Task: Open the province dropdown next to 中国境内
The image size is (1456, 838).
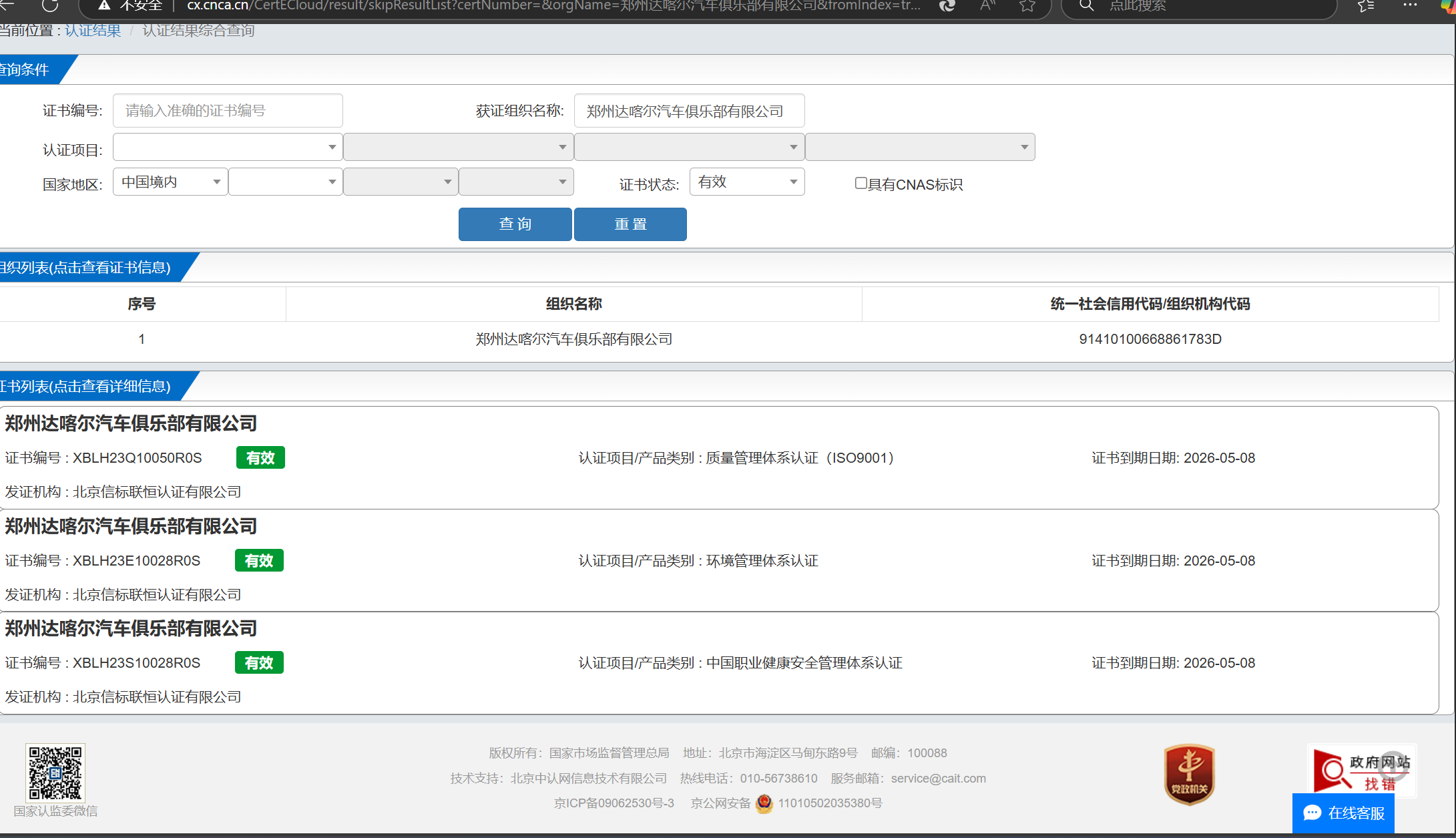Action: [x=285, y=182]
